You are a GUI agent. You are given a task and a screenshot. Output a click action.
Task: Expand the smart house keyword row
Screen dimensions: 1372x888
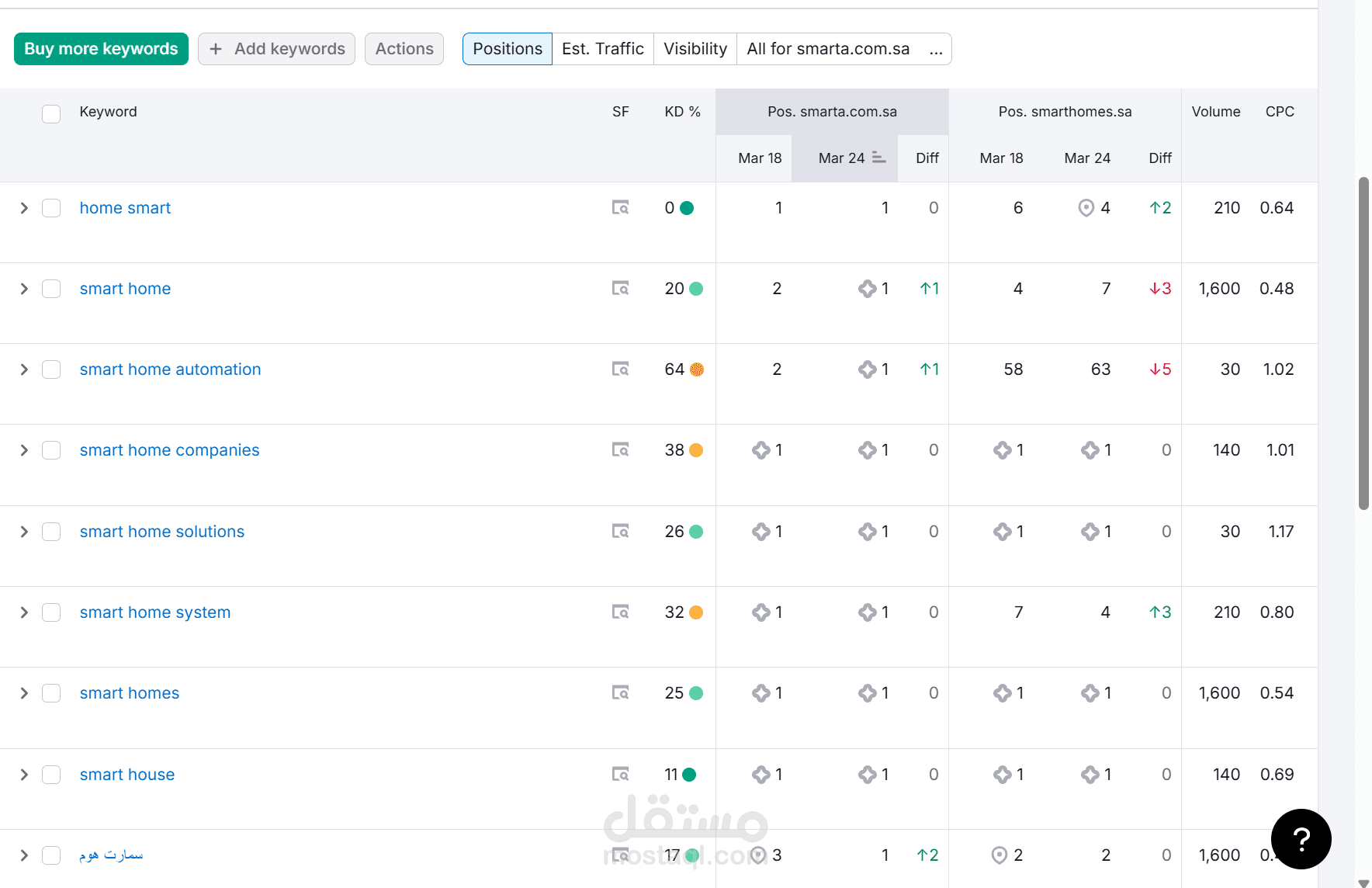tap(24, 775)
